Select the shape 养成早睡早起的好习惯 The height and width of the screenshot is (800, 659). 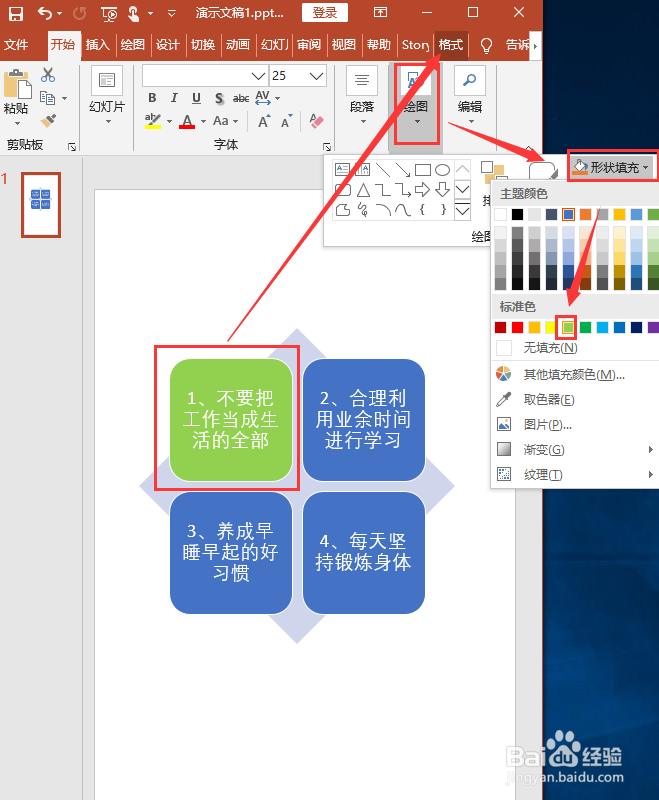(231, 553)
